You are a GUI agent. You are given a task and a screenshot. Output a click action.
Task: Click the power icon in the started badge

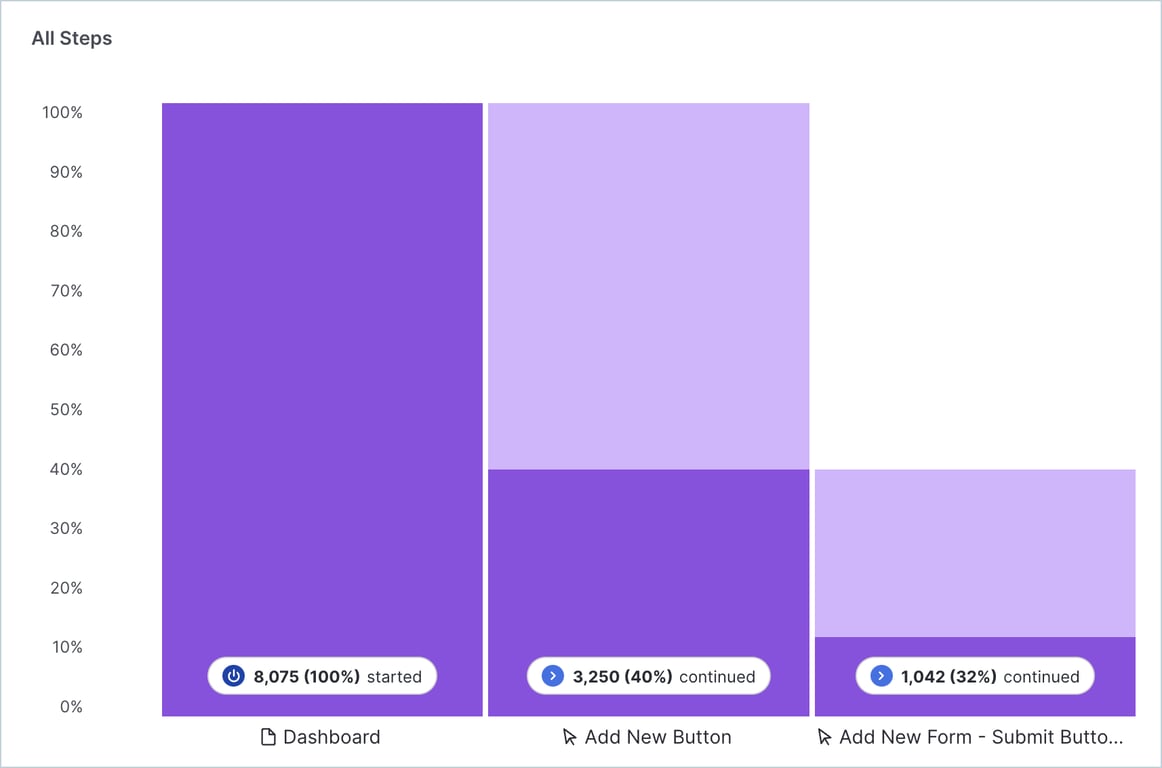click(x=233, y=676)
